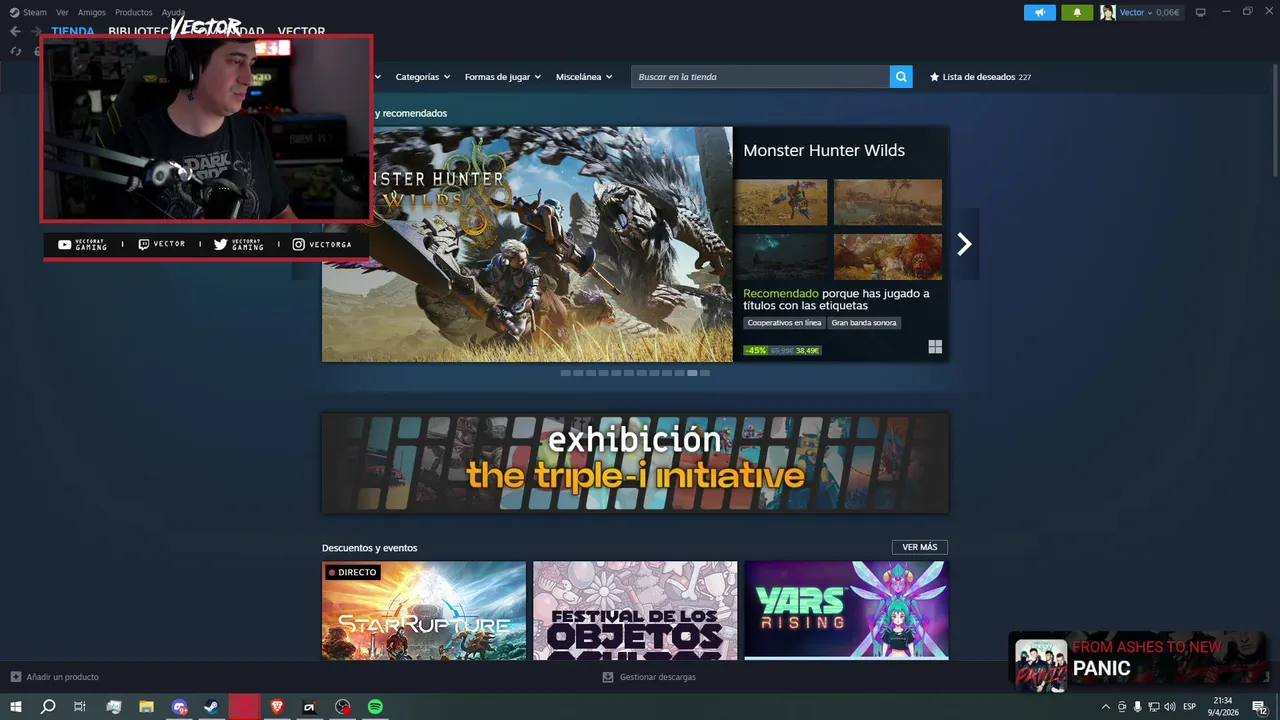The width and height of the screenshot is (1280, 720).
Task: Open Lista de deseados
Action: pos(980,77)
